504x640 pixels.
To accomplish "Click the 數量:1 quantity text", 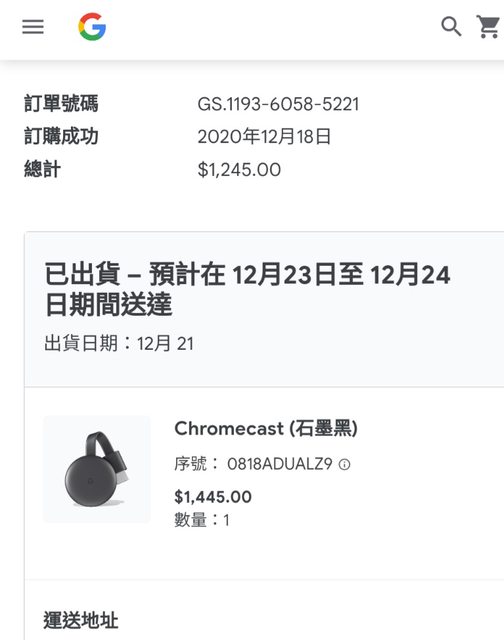I will click(x=202, y=520).
